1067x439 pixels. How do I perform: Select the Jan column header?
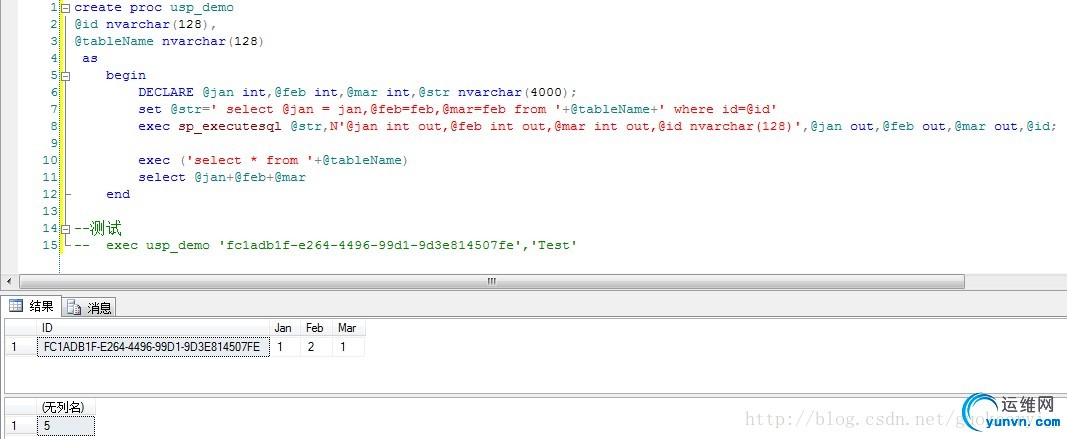click(x=285, y=328)
